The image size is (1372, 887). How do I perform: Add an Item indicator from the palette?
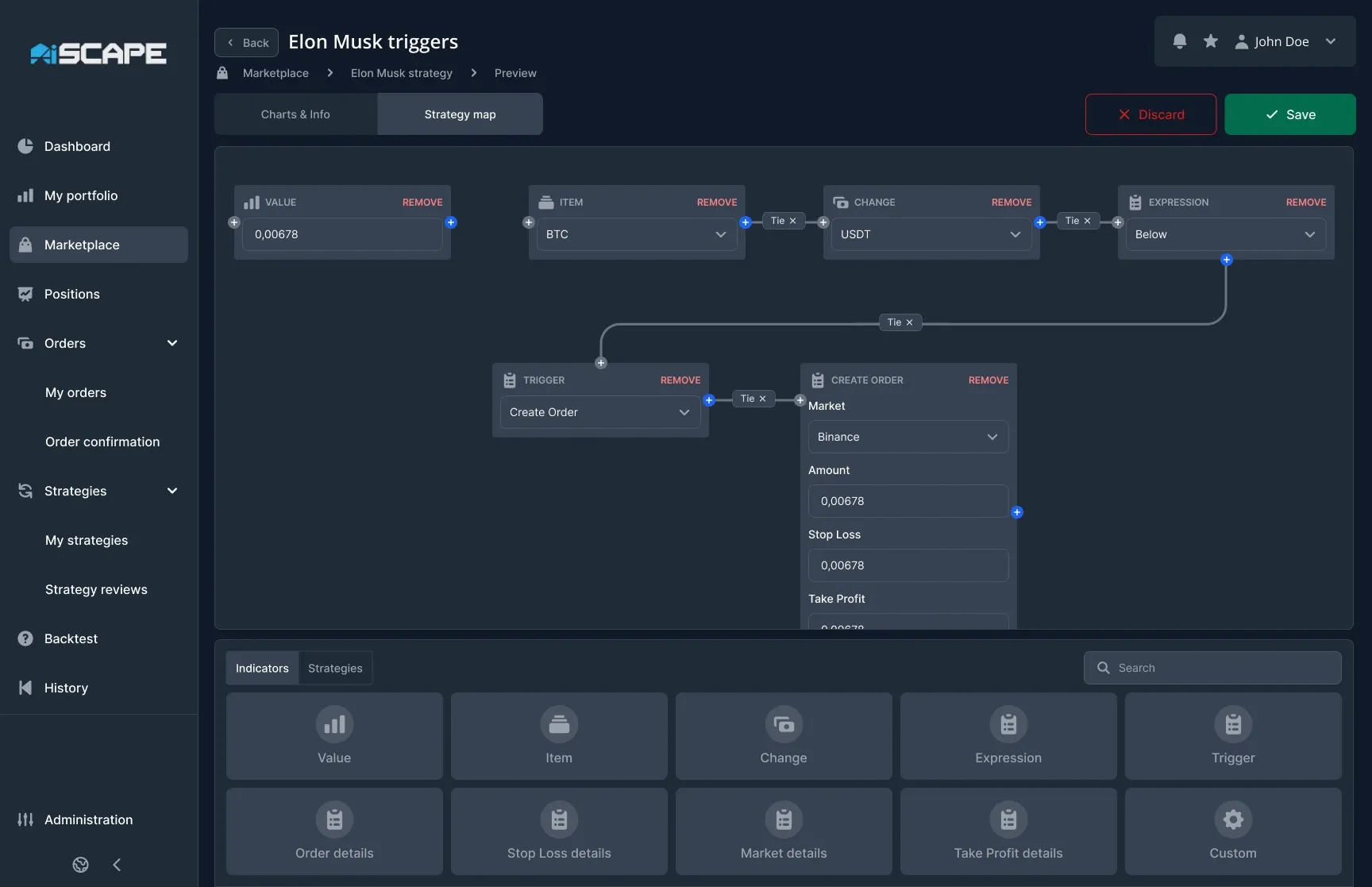tap(559, 736)
